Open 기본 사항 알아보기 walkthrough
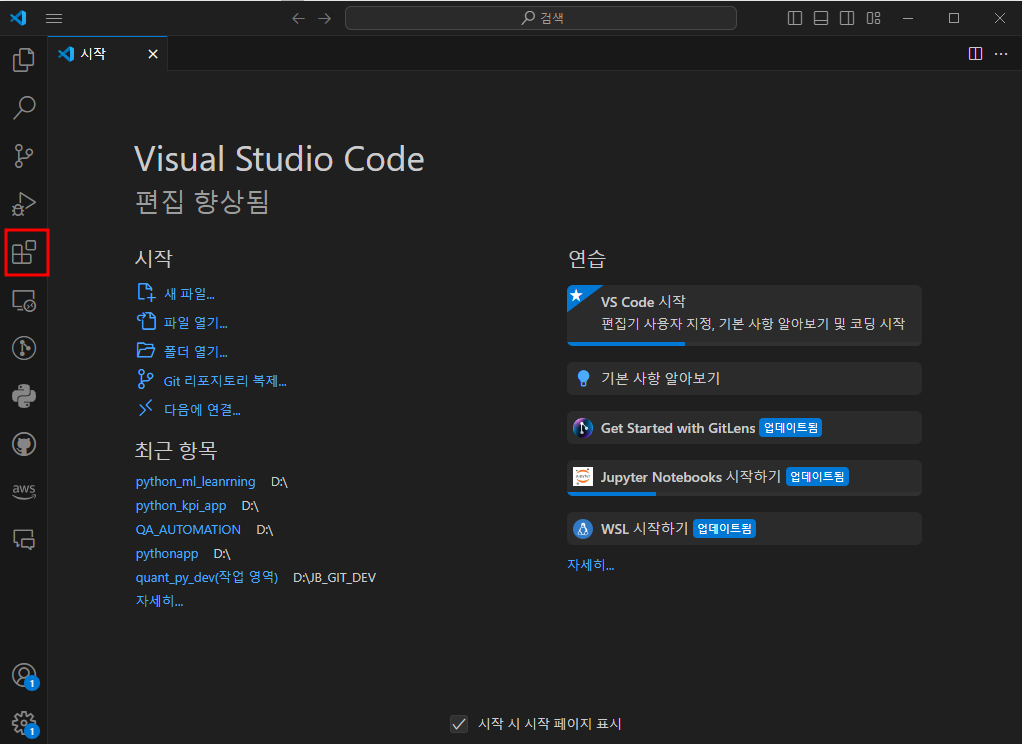This screenshot has height=744, width=1022. click(744, 378)
